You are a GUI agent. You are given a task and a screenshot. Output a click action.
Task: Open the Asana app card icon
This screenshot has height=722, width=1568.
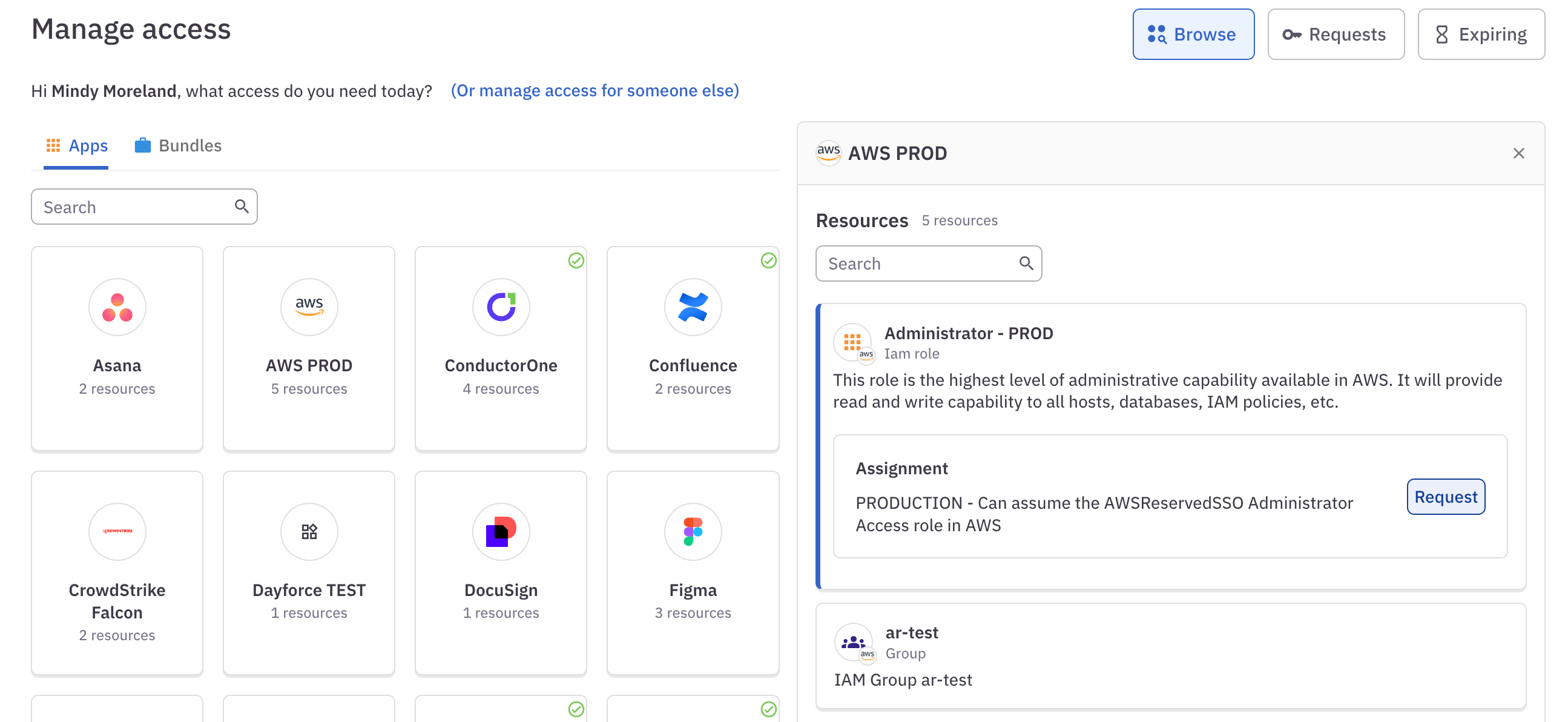(x=117, y=307)
